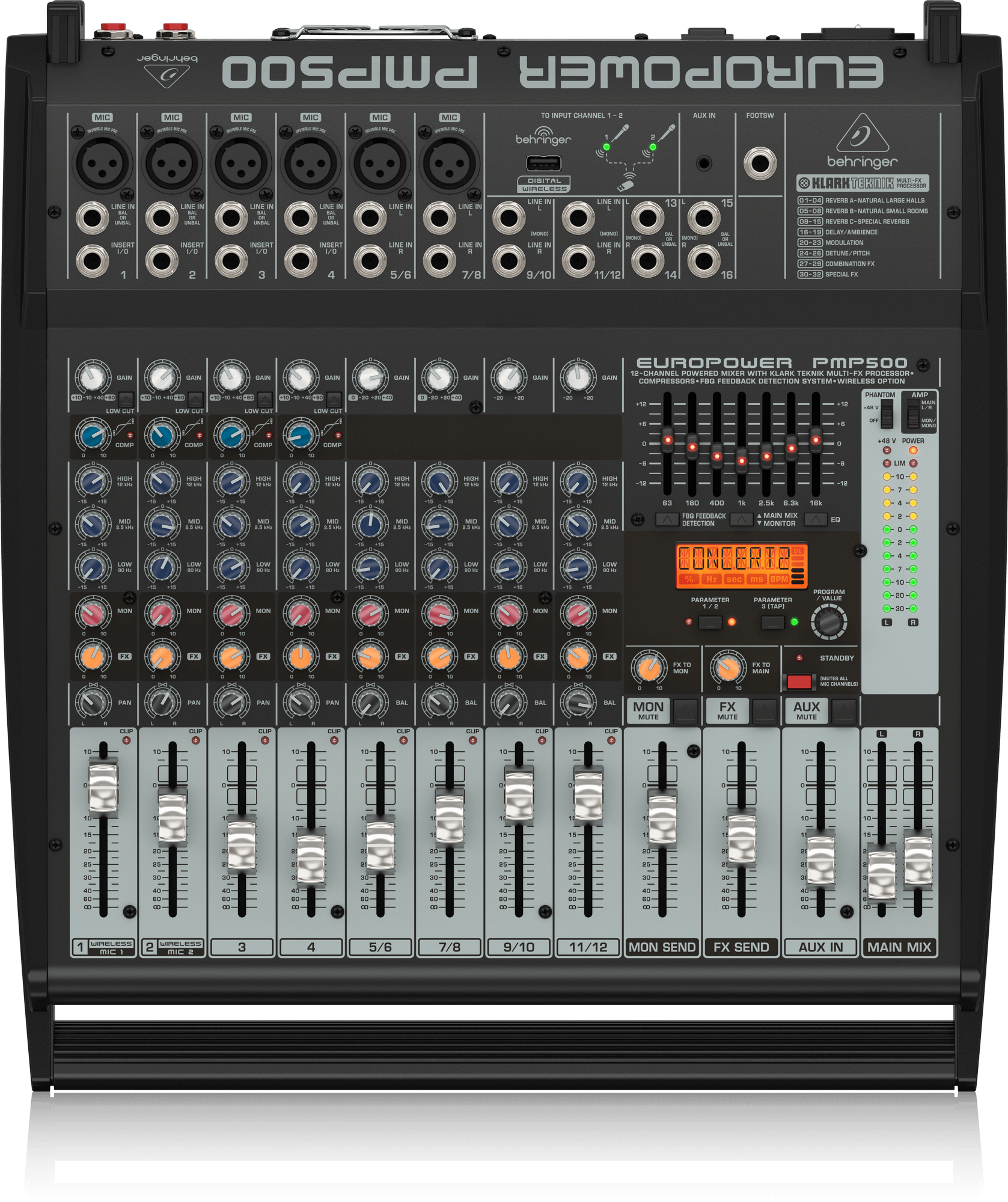
Task: Click the AUX IN mini jack
Action: 703,163
